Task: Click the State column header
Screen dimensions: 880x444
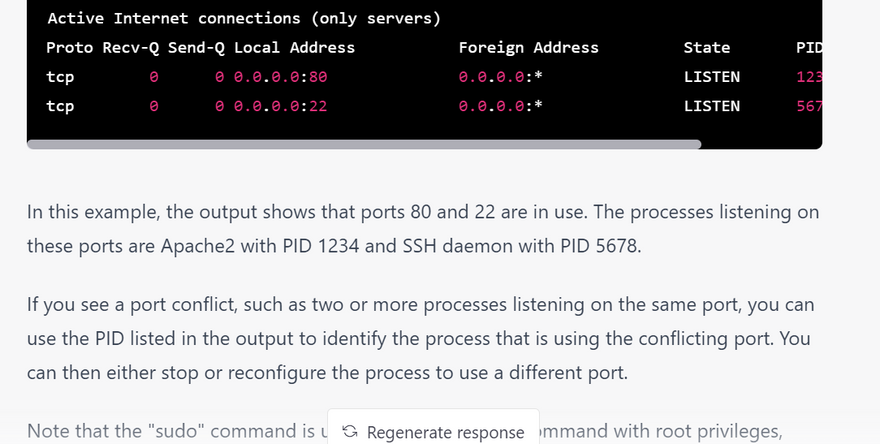Action: [707, 47]
